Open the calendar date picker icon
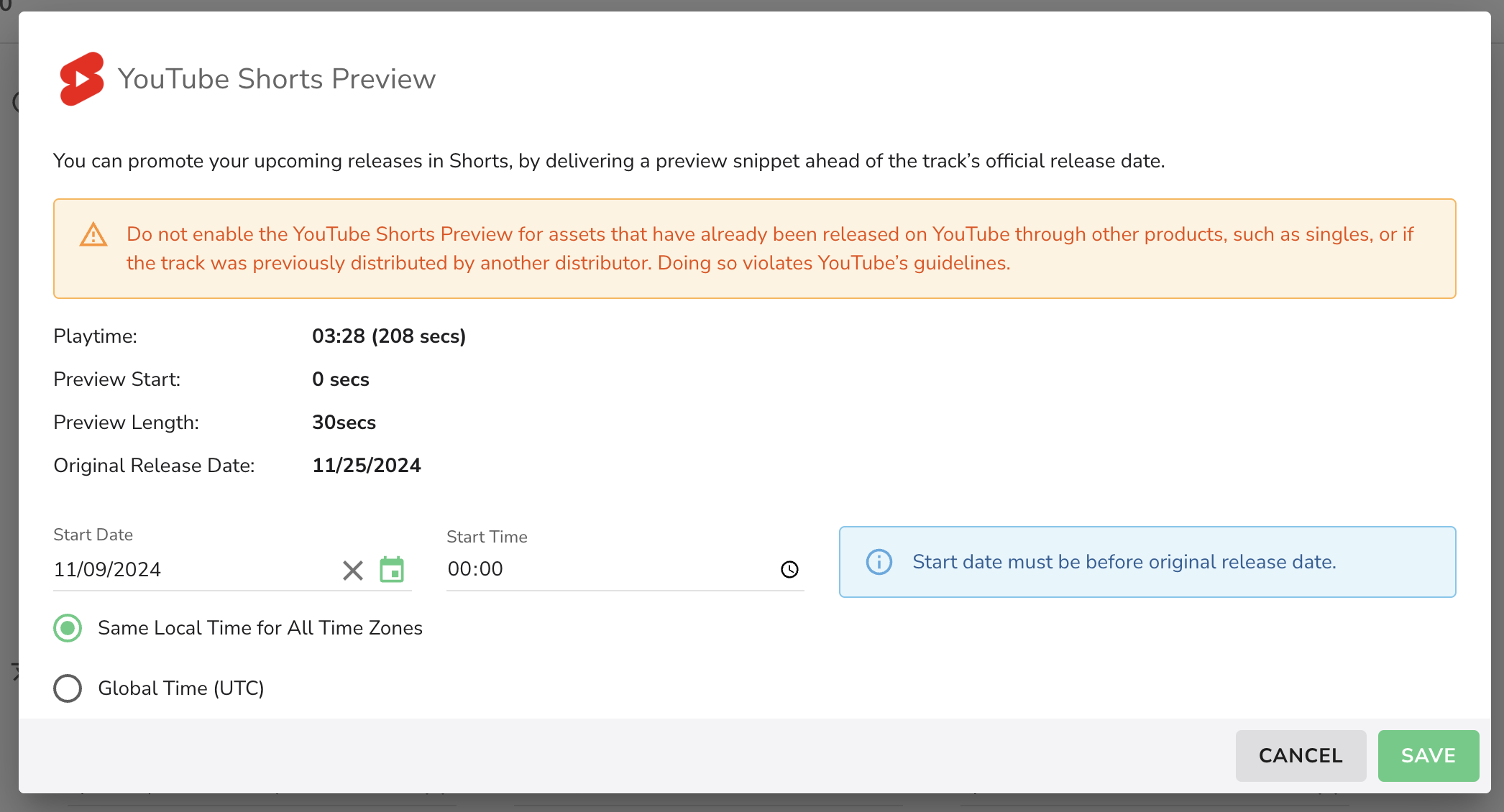The width and height of the screenshot is (1504, 812). coord(392,570)
